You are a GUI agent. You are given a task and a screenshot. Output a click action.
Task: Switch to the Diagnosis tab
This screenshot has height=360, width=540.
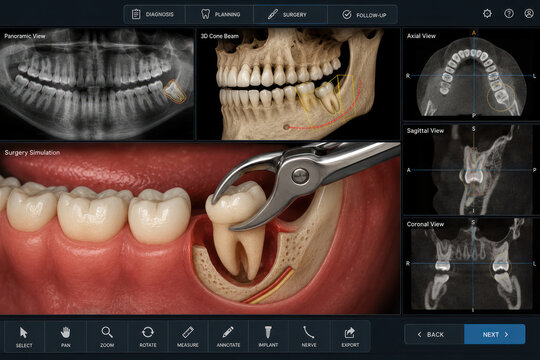tap(154, 14)
